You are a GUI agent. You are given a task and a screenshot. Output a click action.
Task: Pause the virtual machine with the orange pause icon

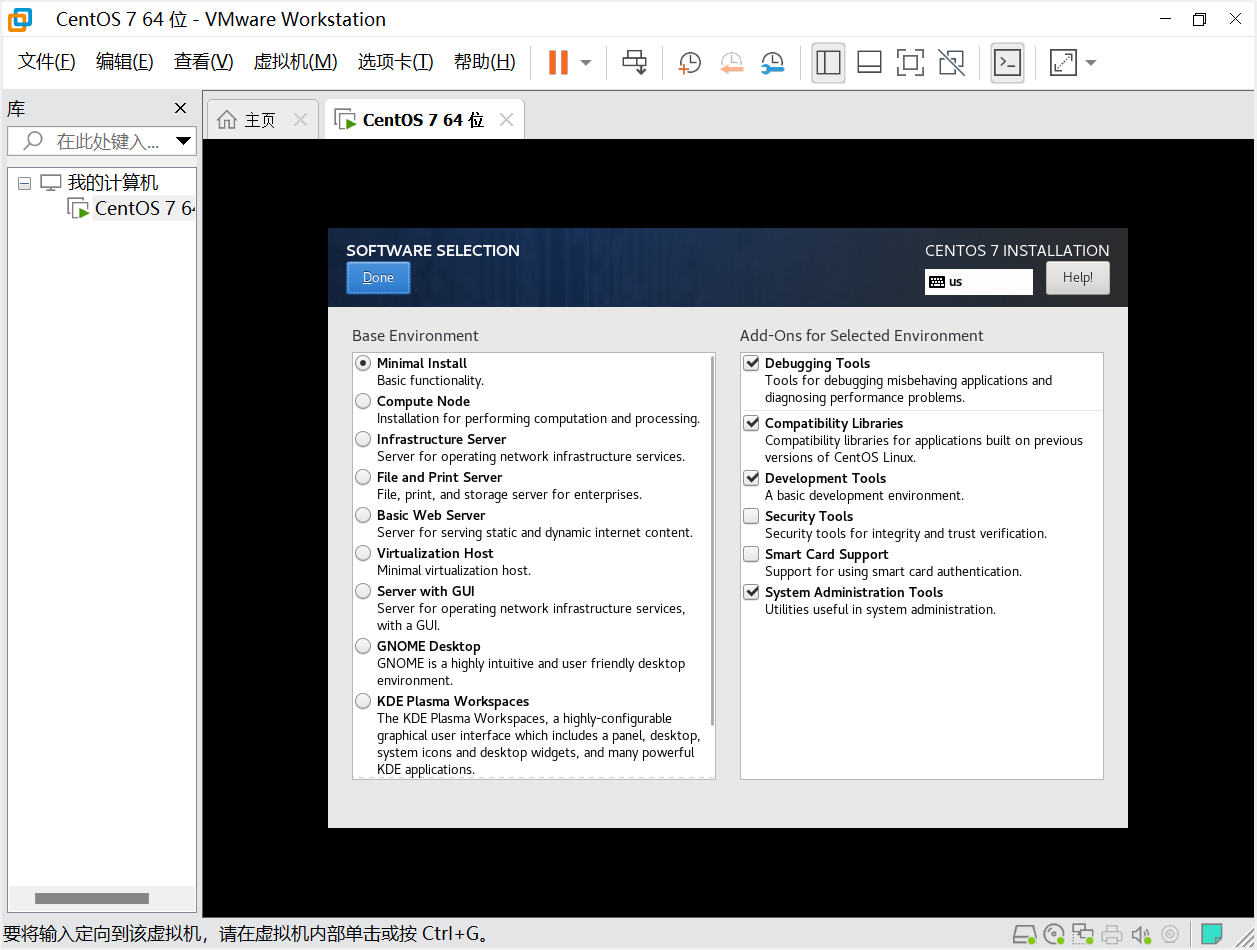[x=558, y=62]
